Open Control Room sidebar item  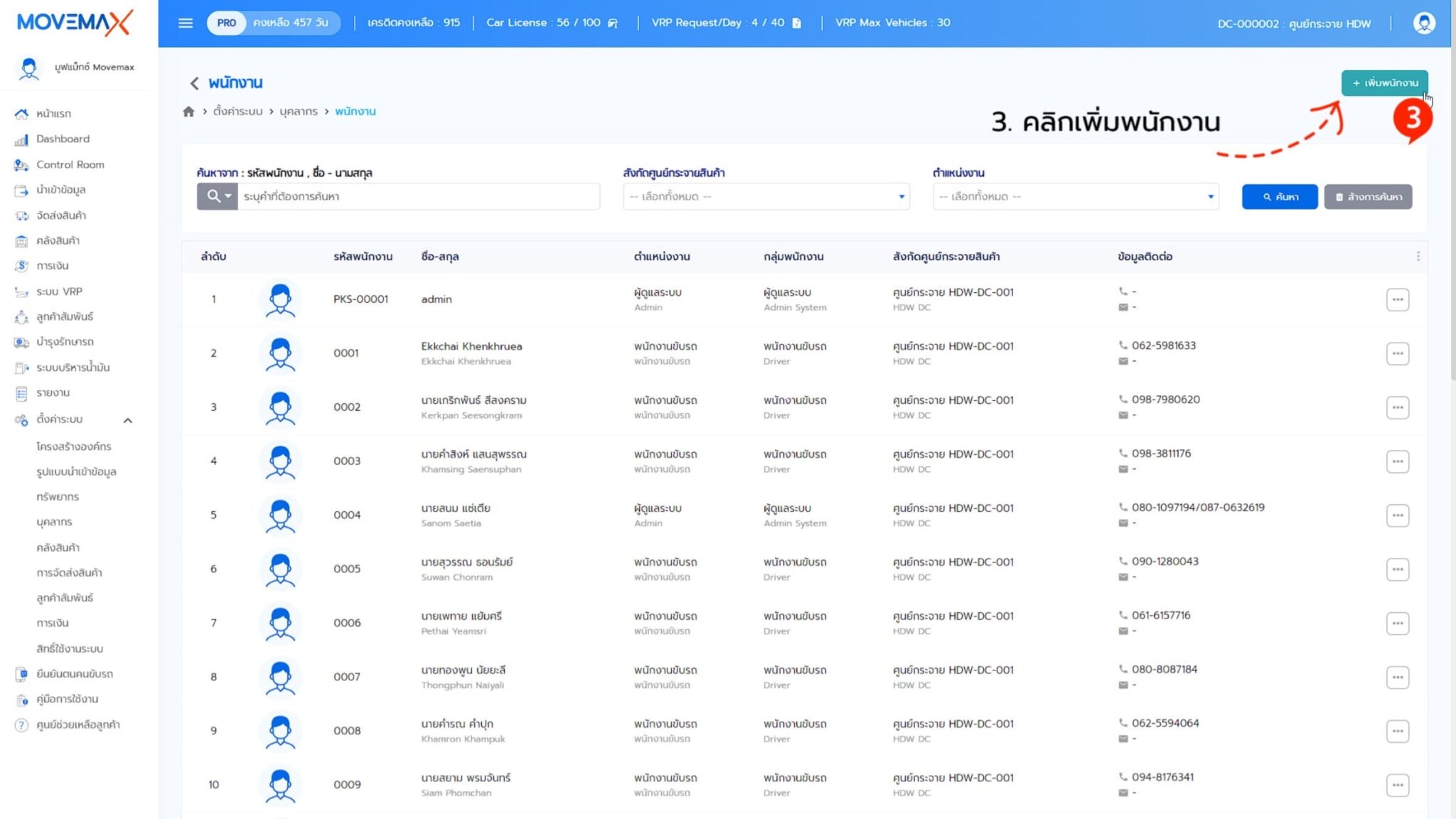coord(70,164)
